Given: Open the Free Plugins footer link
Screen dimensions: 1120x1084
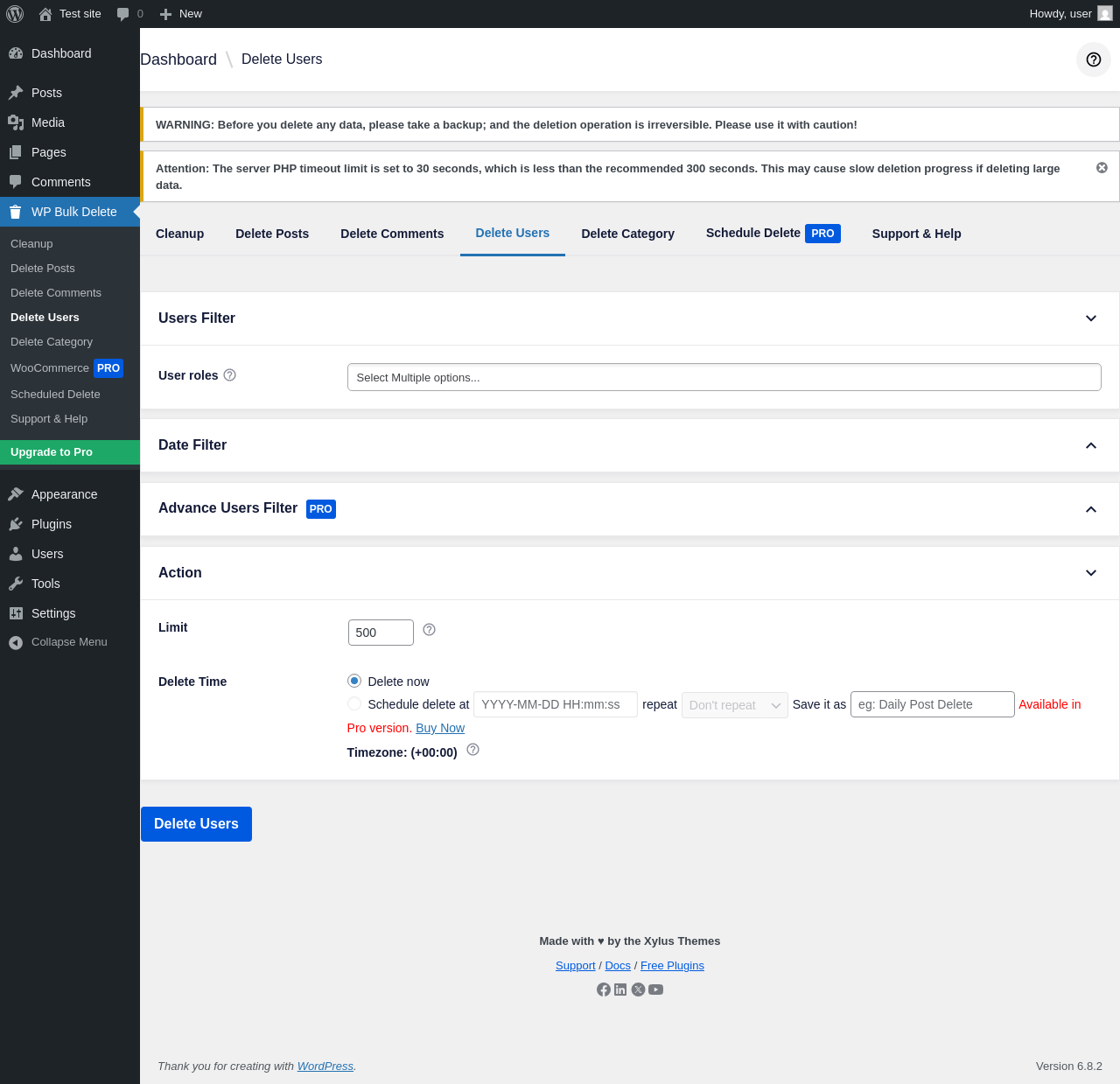Looking at the screenshot, I should [672, 966].
